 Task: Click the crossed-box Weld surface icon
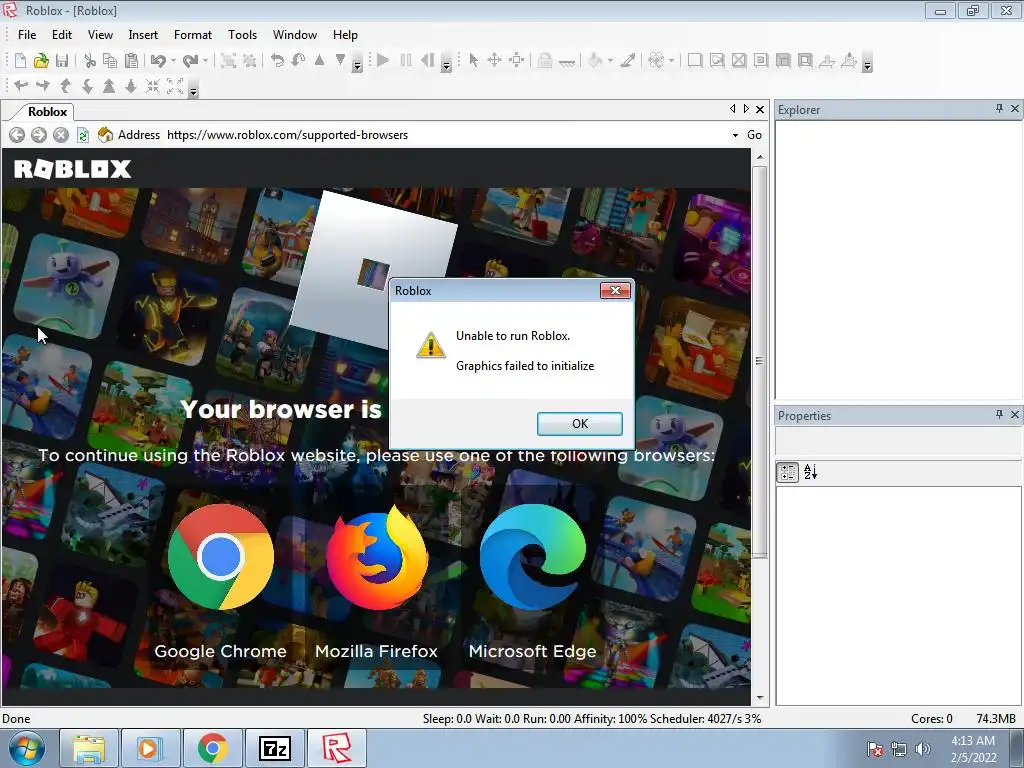tap(739, 61)
